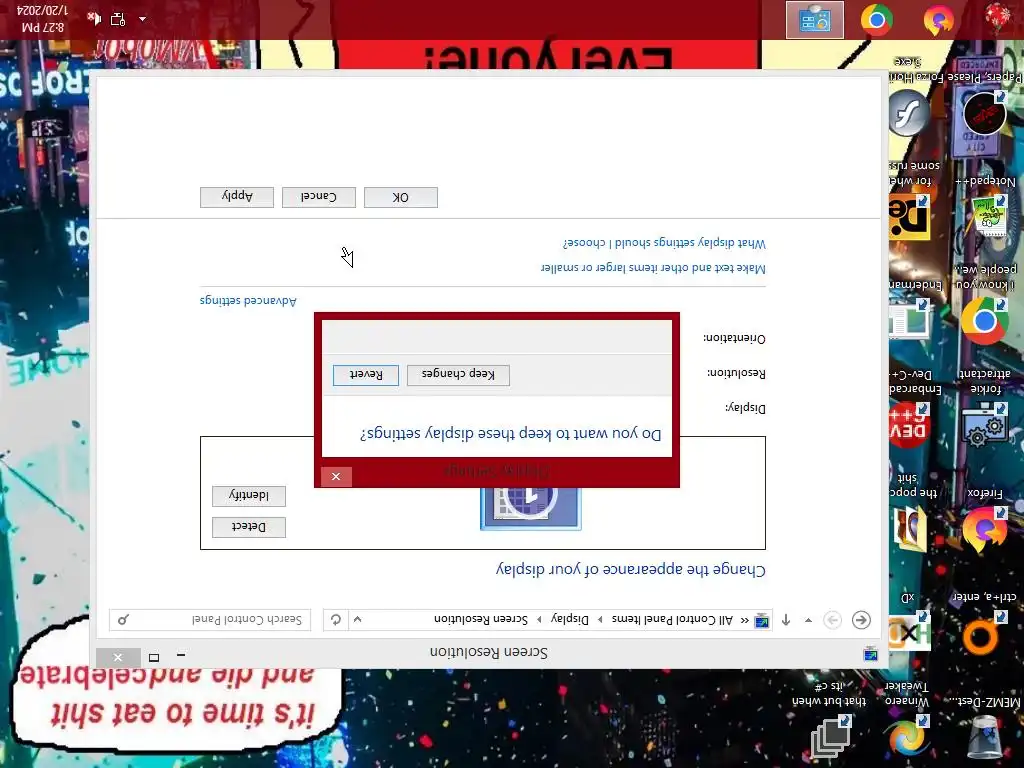
Task: Click the device/network tray icon
Action: 118,19
